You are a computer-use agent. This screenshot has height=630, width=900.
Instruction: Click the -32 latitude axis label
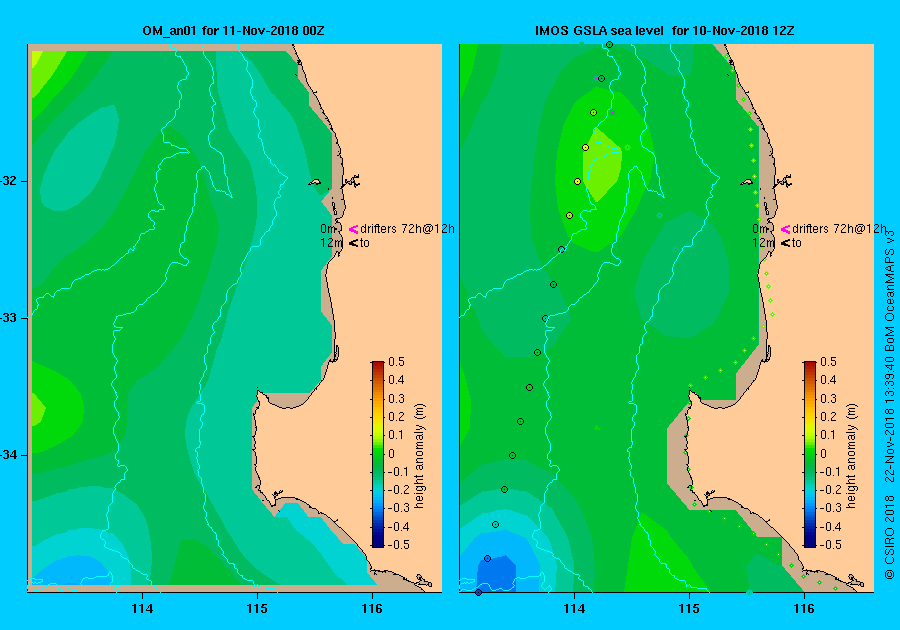(9, 181)
